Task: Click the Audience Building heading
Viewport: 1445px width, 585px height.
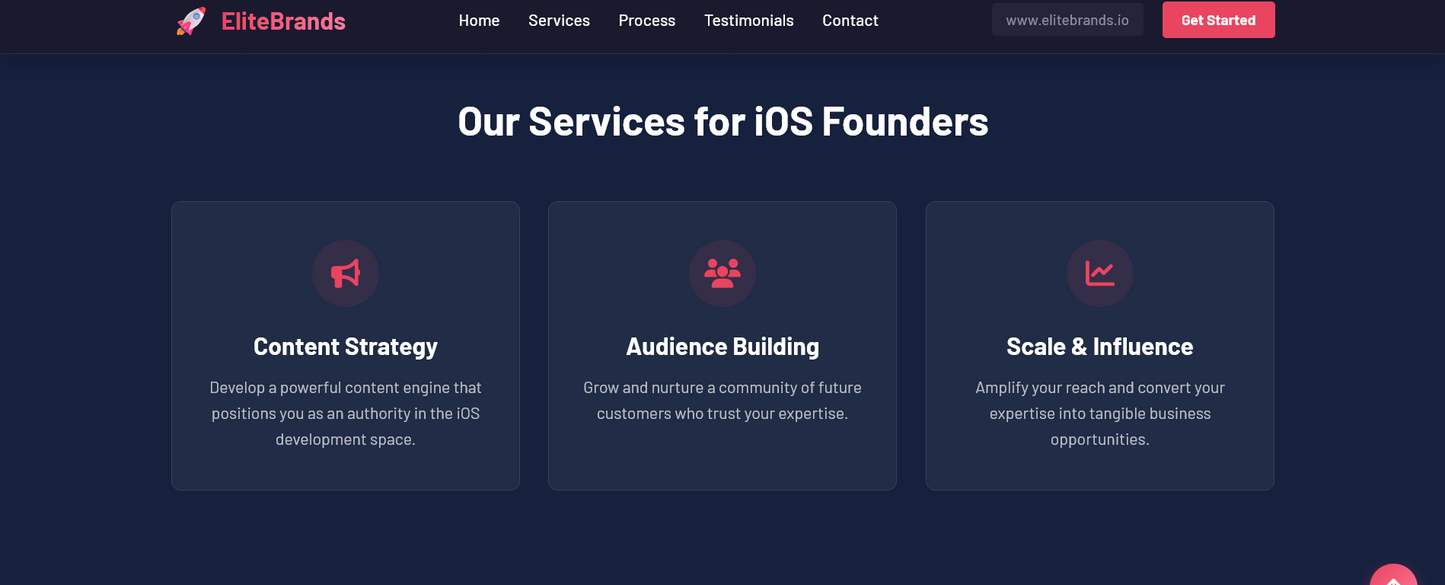Action: click(722, 346)
